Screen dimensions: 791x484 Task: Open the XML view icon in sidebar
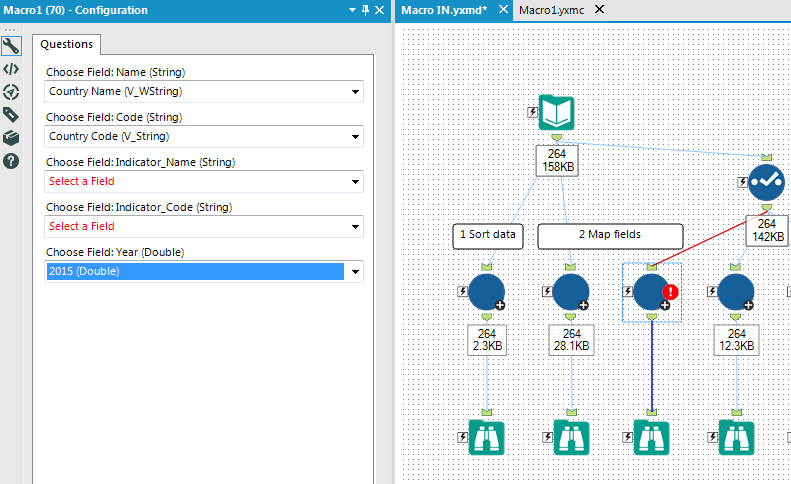point(11,69)
